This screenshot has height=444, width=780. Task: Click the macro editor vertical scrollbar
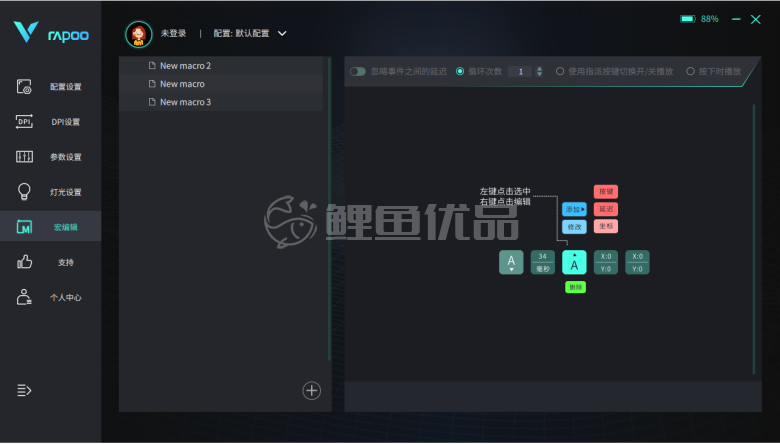754,239
